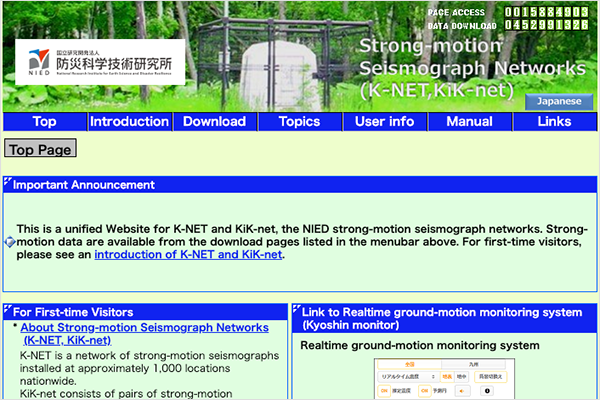Open About Strong-motion Seismograph Networks link
The height and width of the screenshot is (400, 600).
click(x=144, y=334)
